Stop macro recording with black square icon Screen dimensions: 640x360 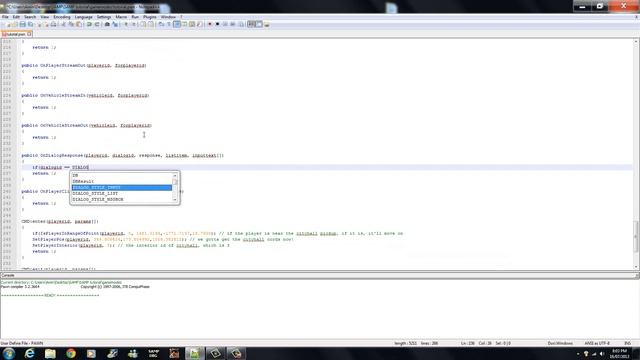(x=217, y=24)
